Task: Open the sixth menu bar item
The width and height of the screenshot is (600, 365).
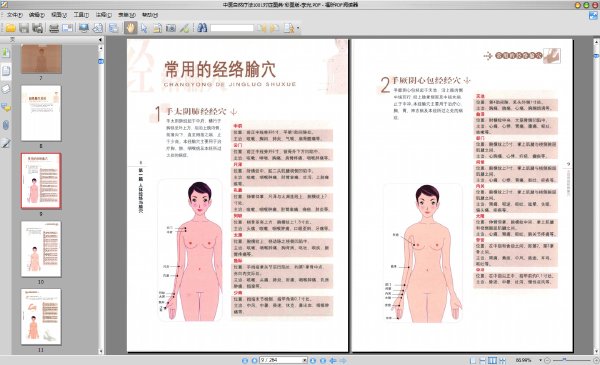Action: 127,15
